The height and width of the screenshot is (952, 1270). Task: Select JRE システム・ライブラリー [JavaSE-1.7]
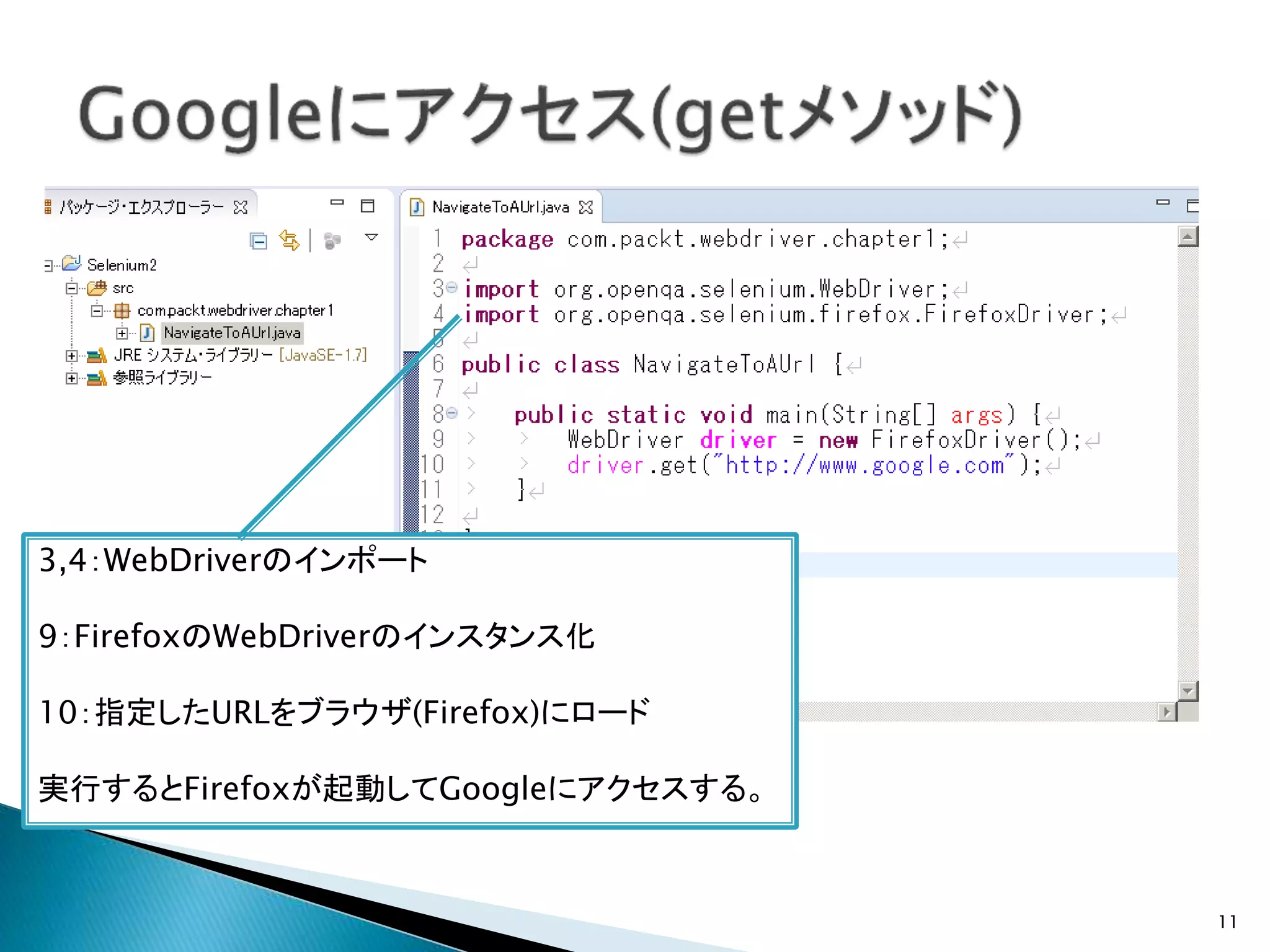241,355
